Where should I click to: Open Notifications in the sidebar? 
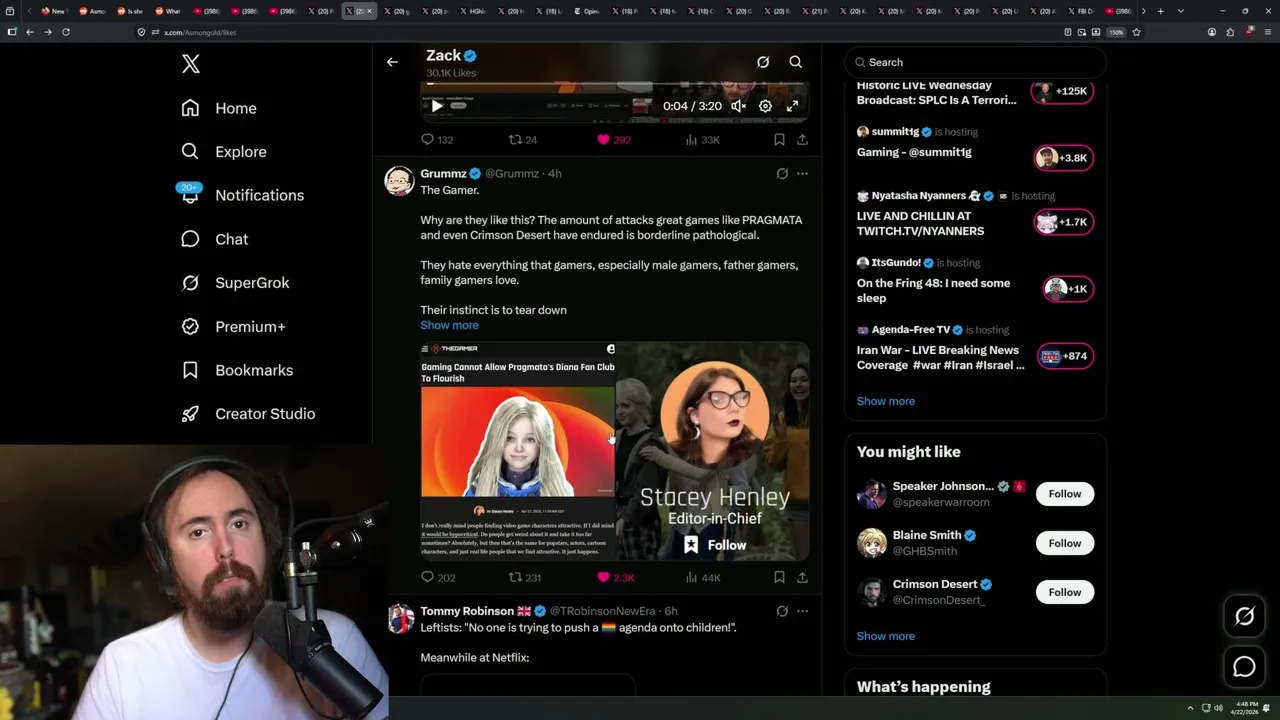tap(242, 195)
